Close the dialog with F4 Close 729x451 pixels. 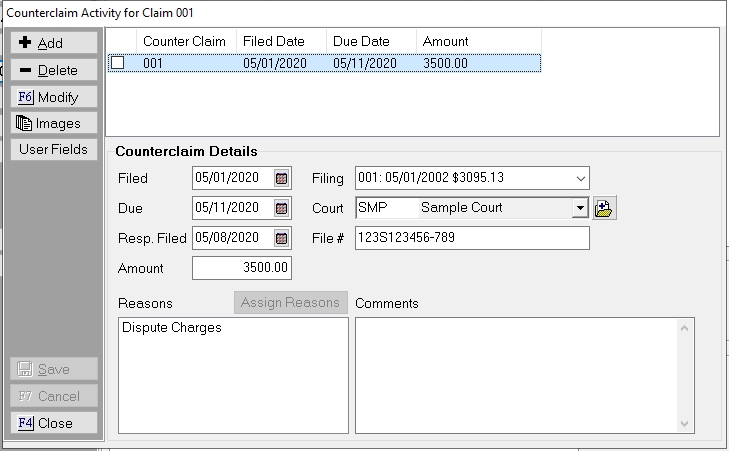(x=54, y=423)
